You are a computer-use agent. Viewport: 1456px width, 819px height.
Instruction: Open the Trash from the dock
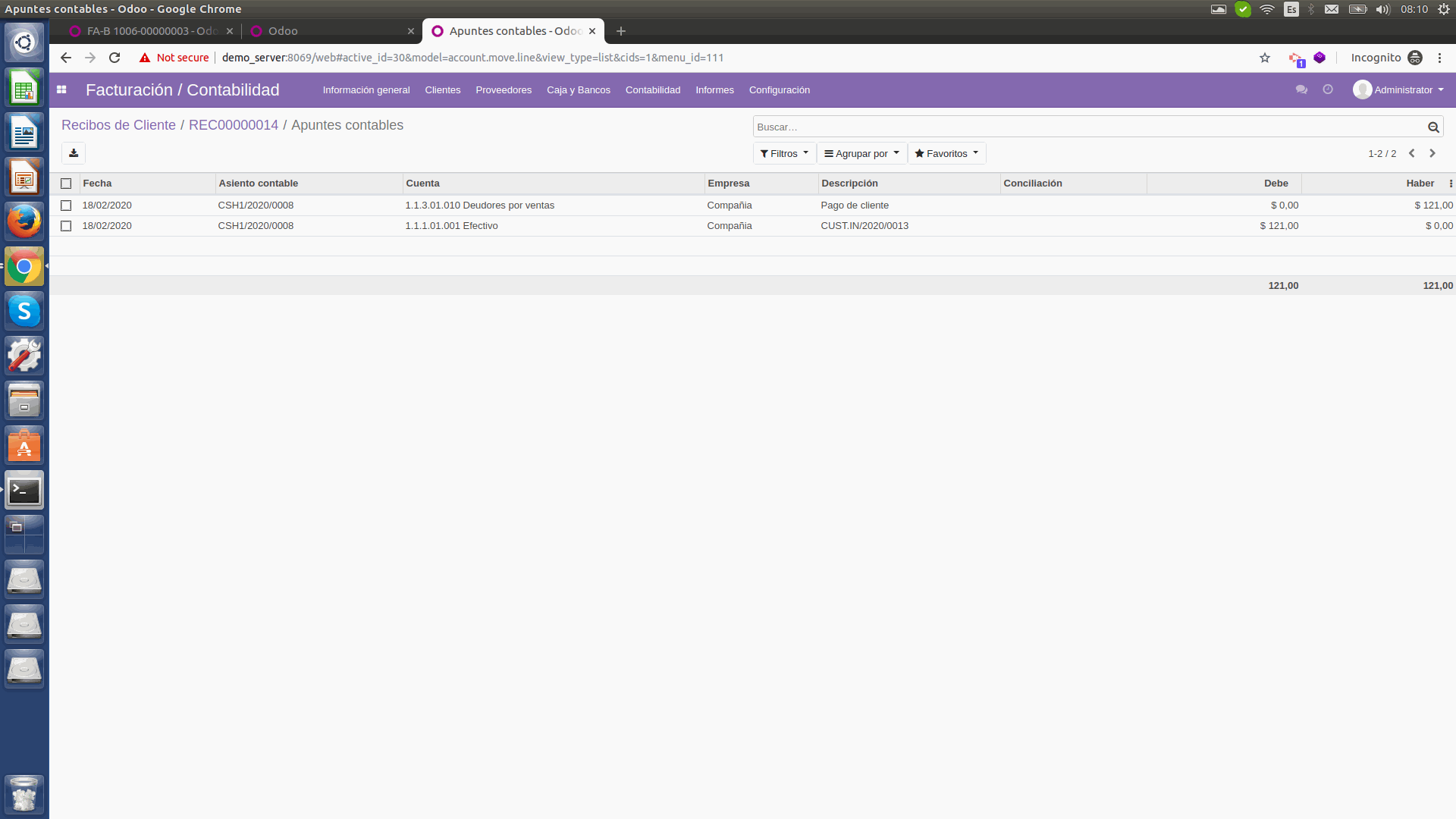(24, 794)
